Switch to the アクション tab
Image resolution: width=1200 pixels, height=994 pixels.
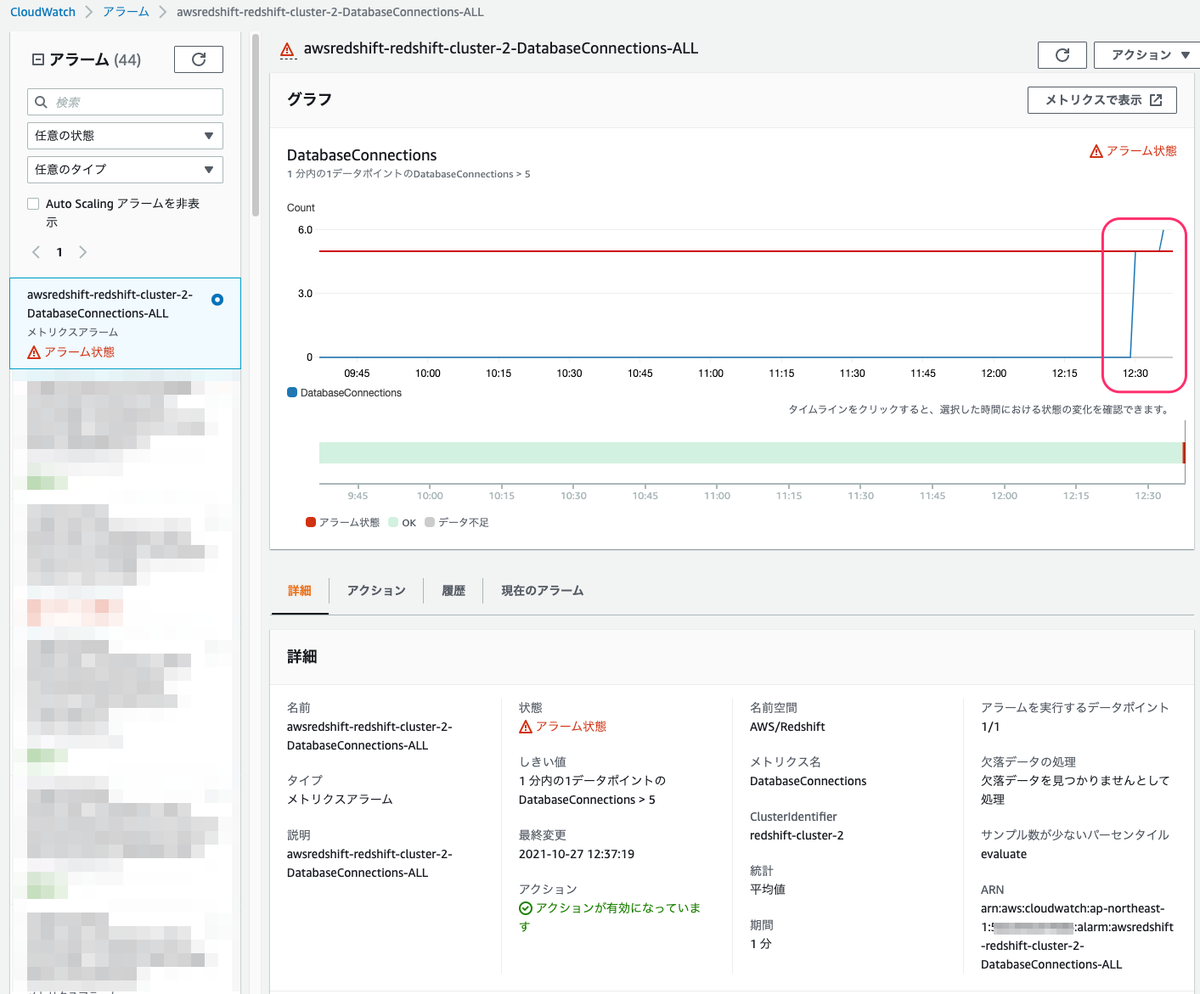coord(376,591)
